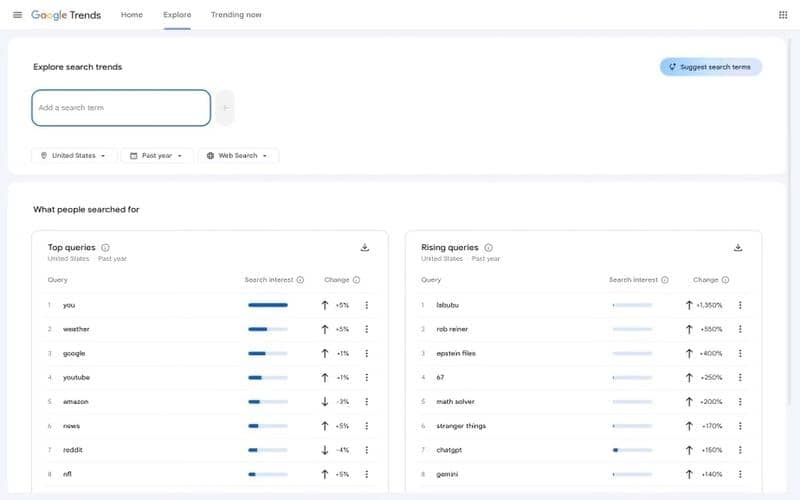Open more options for 'news' query

click(x=366, y=426)
